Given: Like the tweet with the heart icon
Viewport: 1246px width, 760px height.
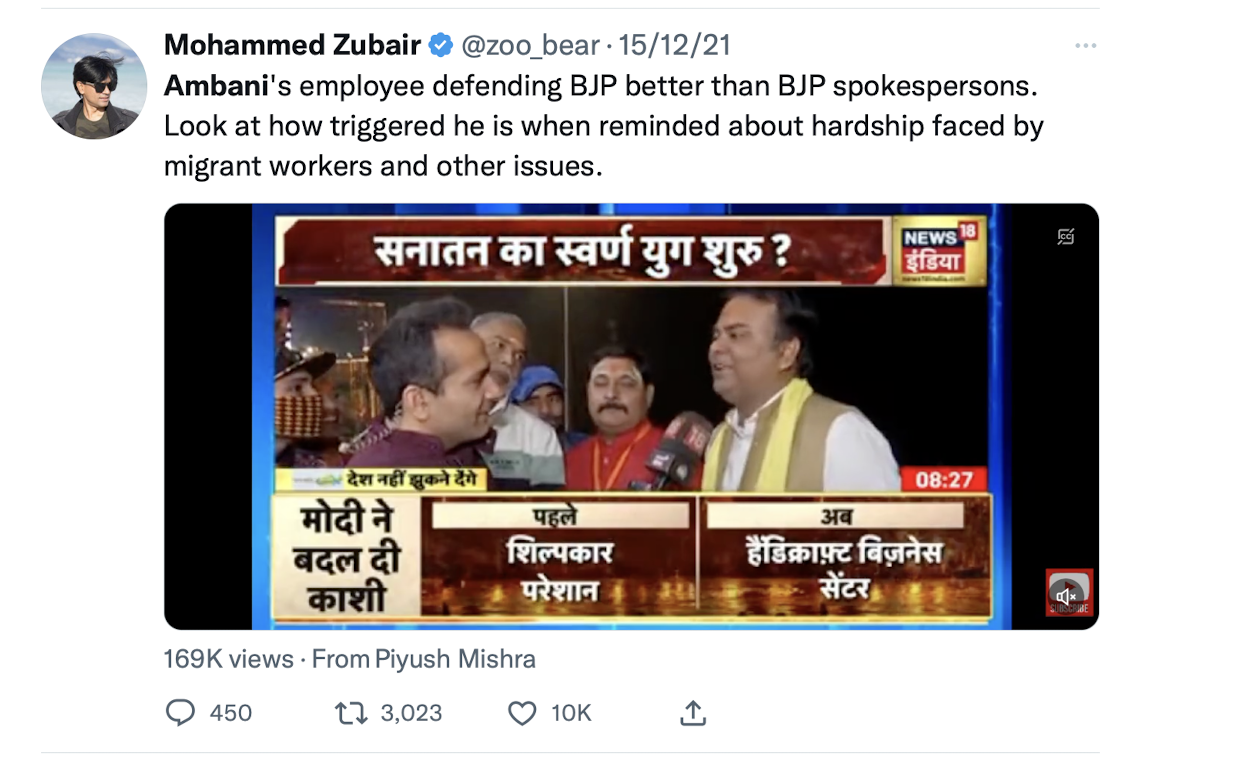Looking at the screenshot, I should click(x=522, y=712).
